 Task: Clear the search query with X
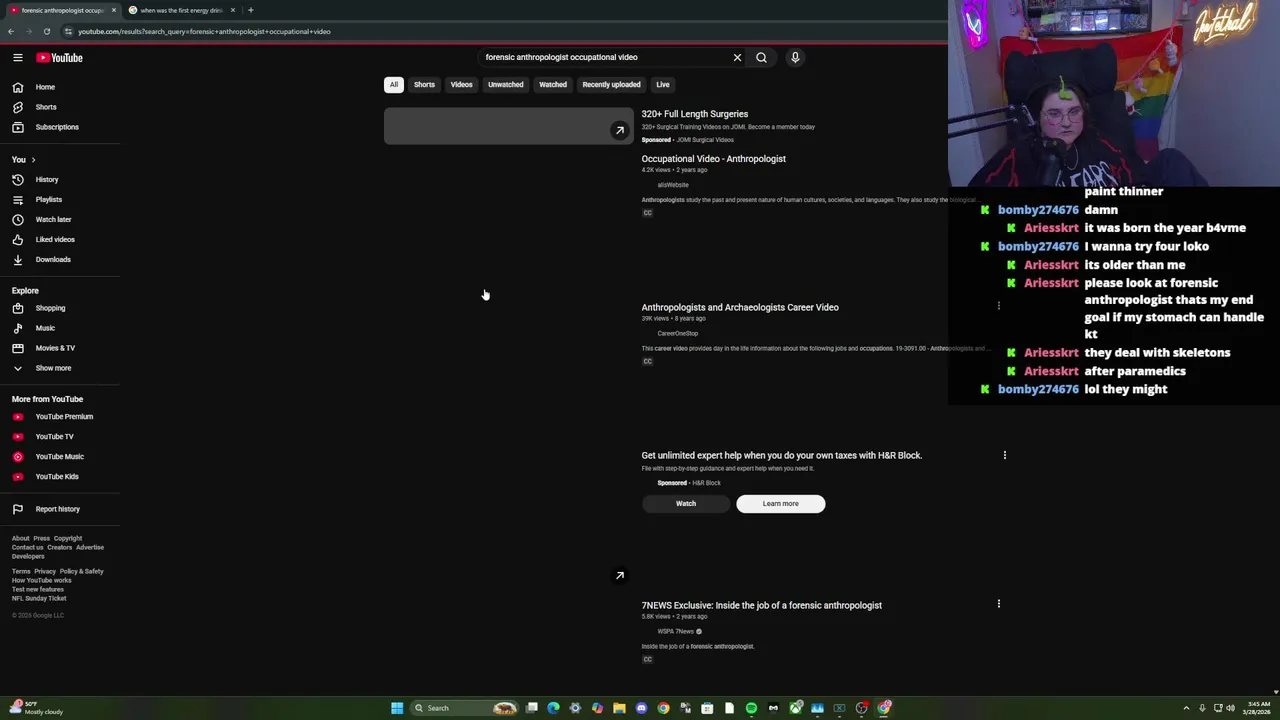pyautogui.click(x=737, y=58)
